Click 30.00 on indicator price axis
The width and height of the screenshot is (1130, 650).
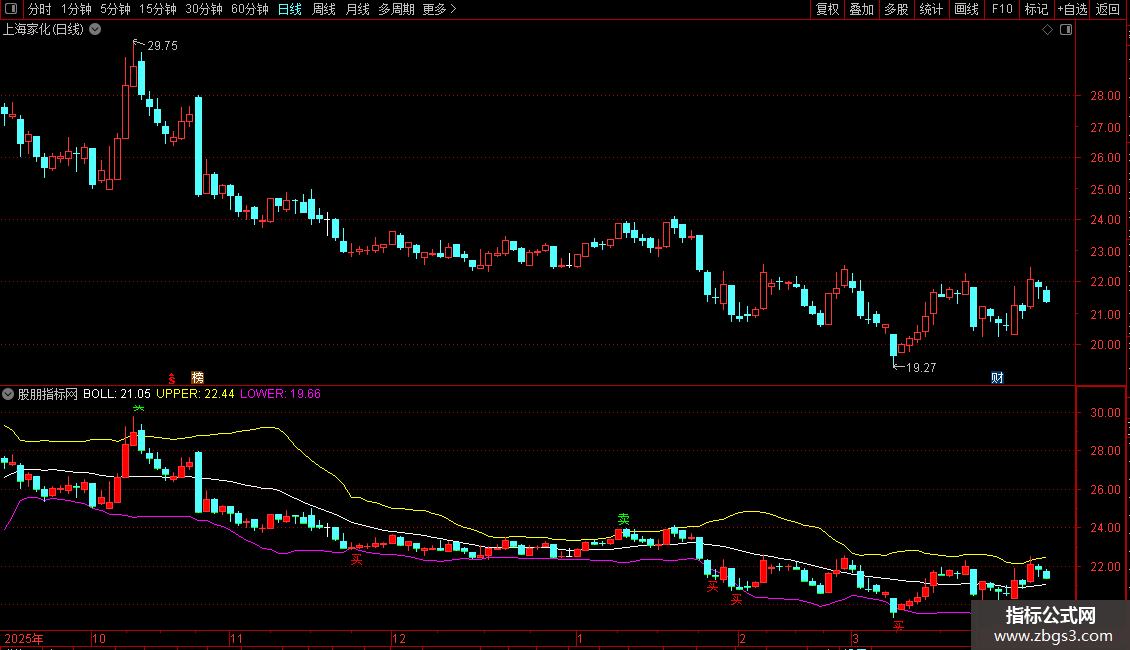click(1105, 413)
